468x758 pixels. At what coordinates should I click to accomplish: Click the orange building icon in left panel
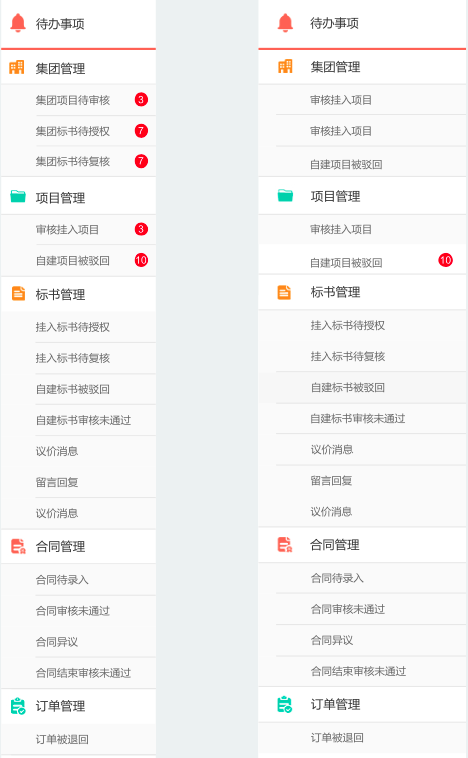click(17, 67)
